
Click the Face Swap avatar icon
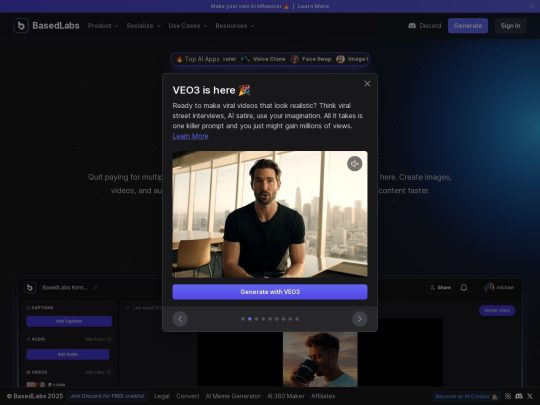point(294,59)
